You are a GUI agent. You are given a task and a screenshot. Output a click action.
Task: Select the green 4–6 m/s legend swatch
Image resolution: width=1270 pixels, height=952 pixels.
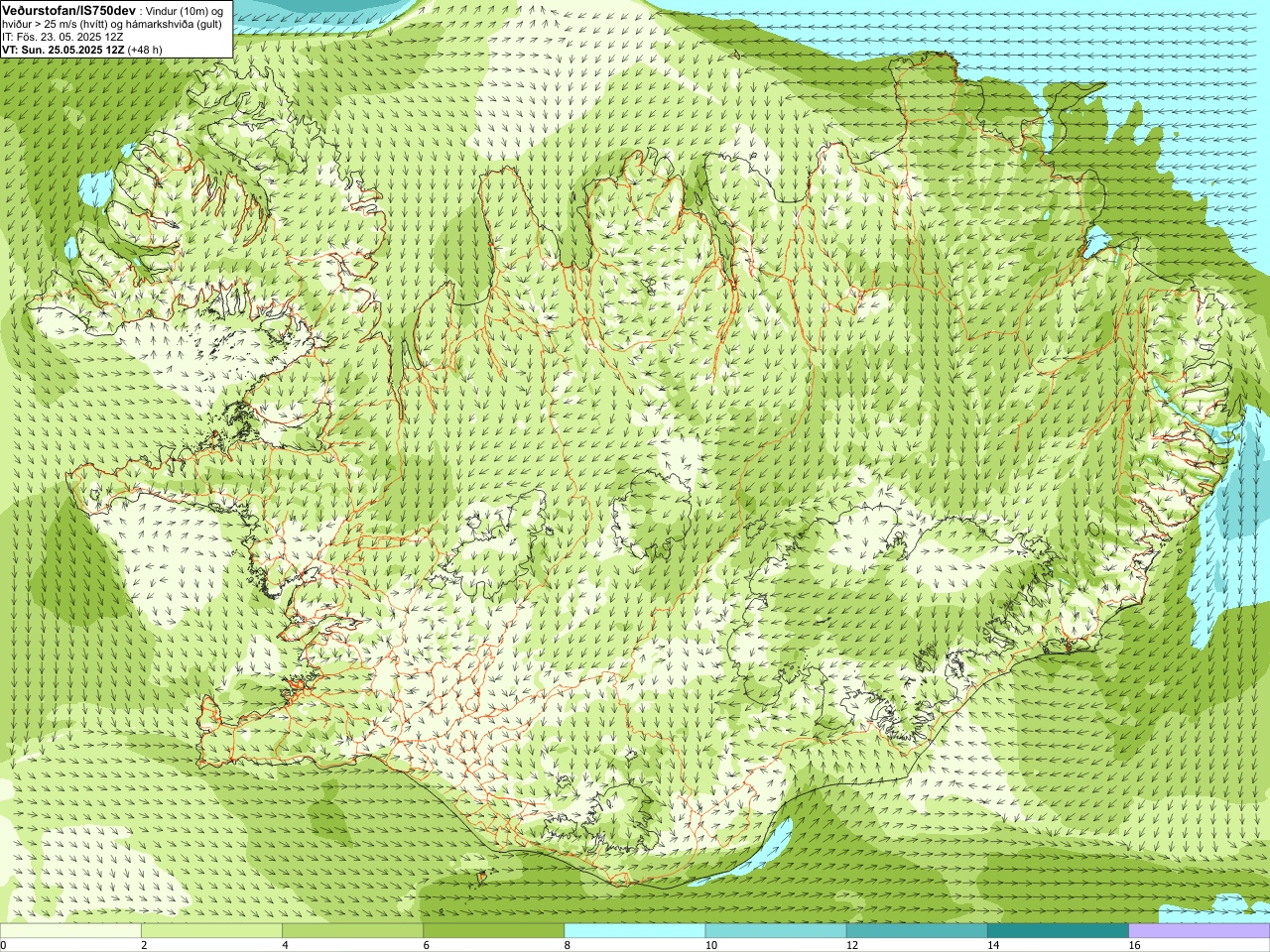(x=352, y=931)
